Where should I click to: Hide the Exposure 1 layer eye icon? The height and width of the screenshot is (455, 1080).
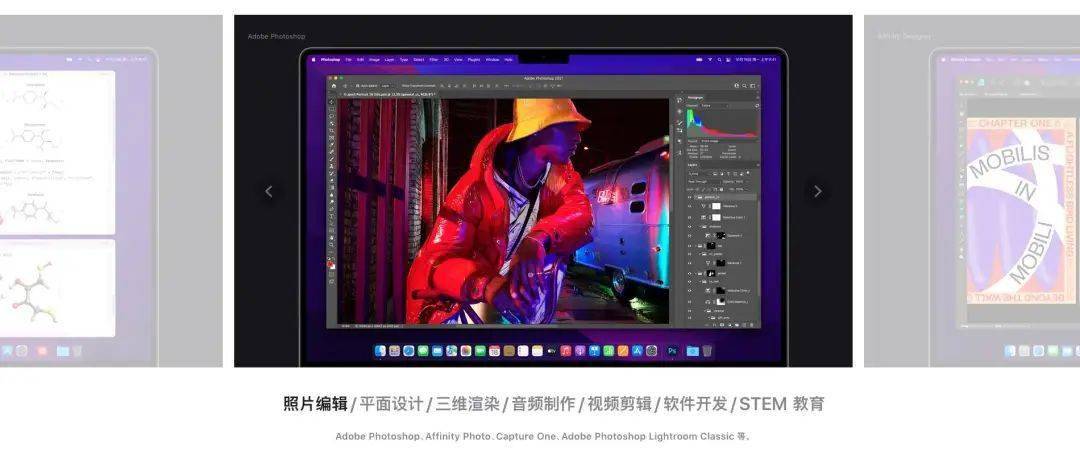pos(689,236)
